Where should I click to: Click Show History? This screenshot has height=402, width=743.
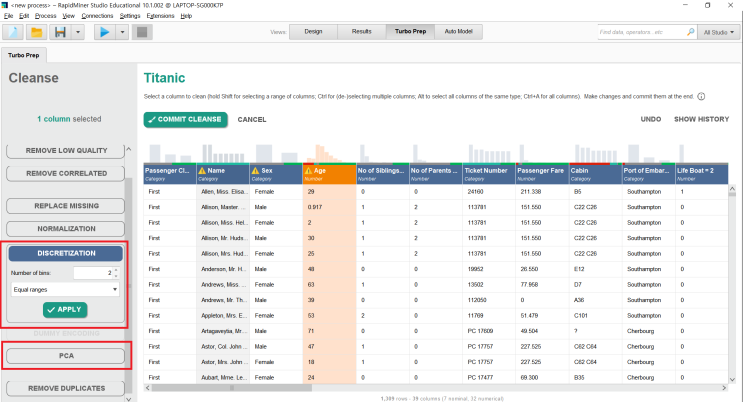[701, 119]
